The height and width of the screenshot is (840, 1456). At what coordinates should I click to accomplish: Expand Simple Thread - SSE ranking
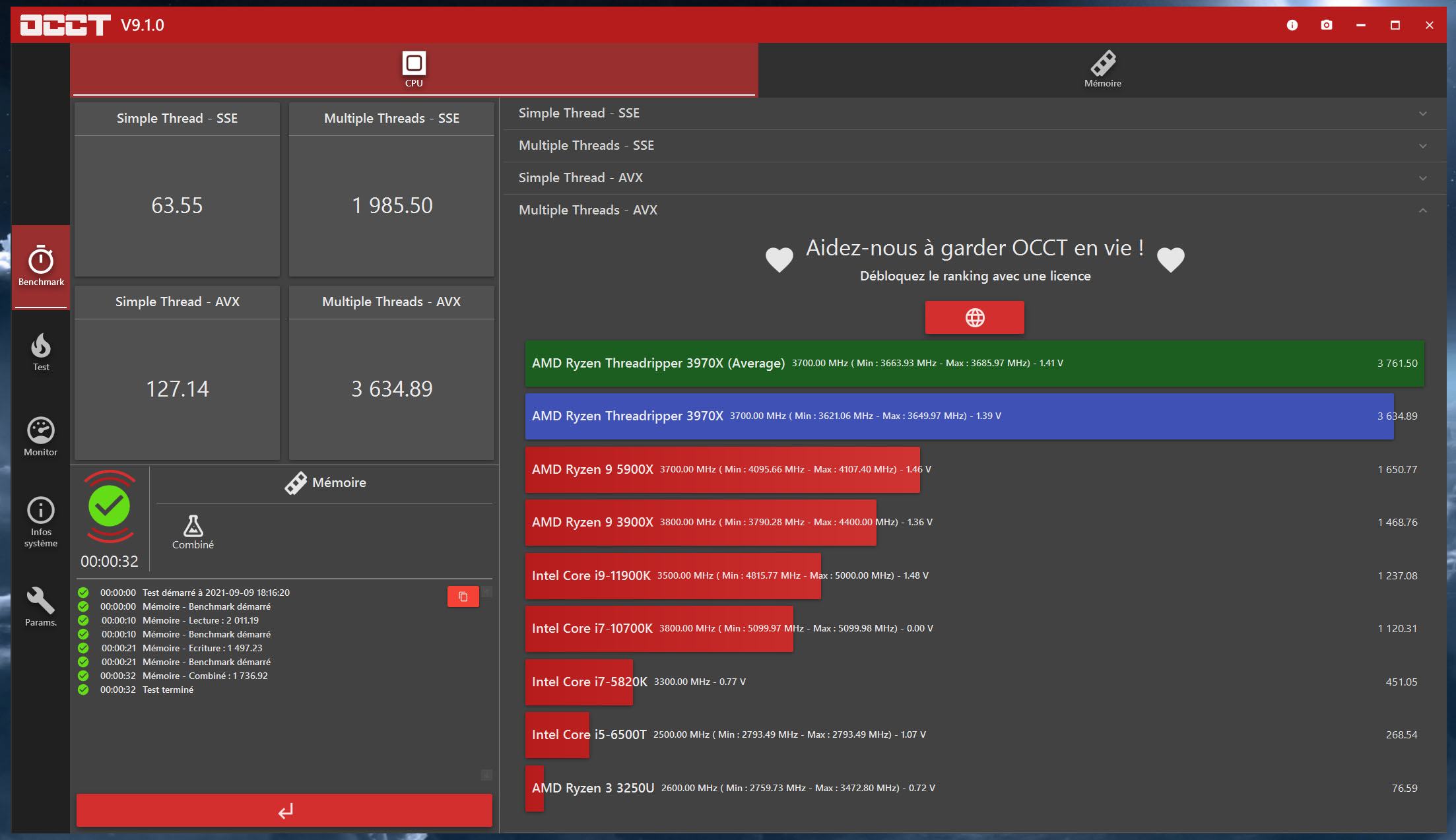[974, 113]
